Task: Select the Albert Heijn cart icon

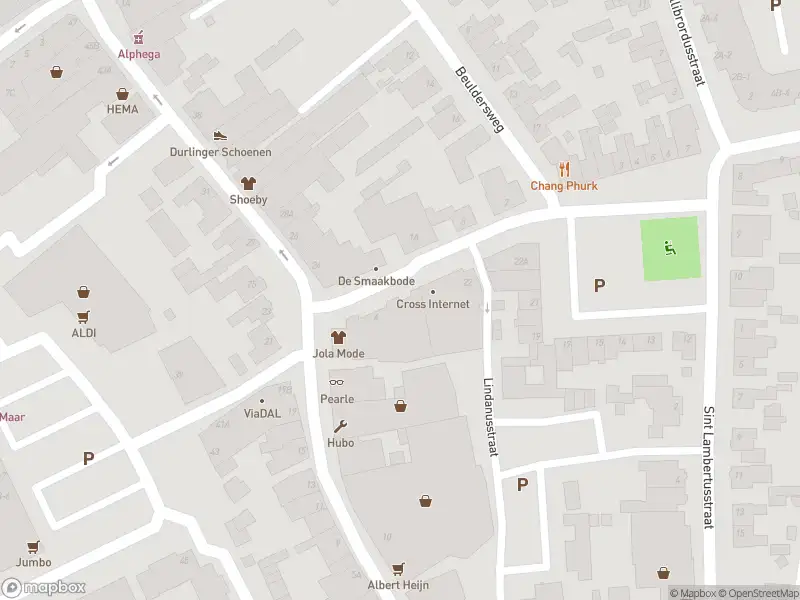Action: pos(398,569)
